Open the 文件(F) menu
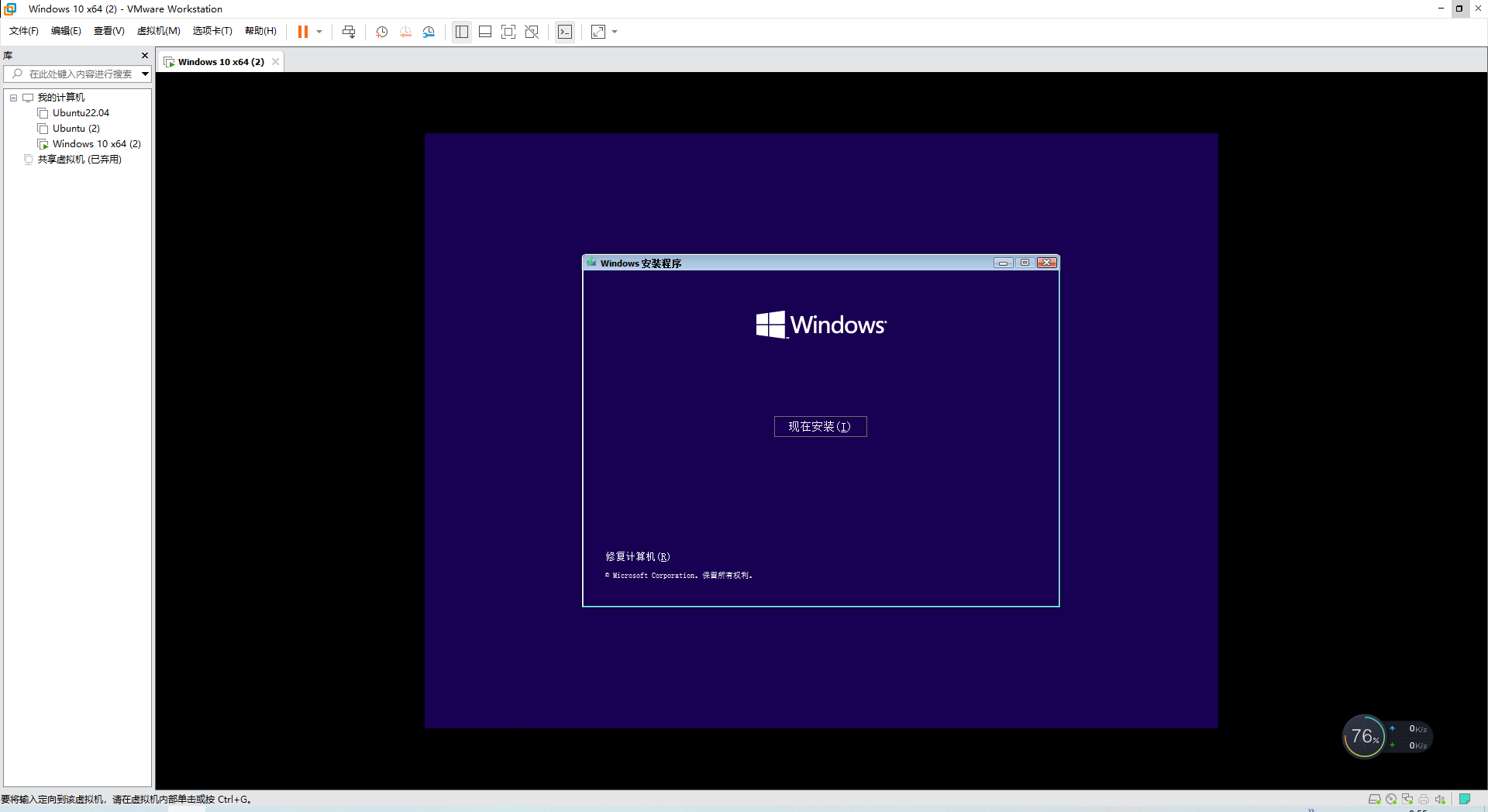Viewport: 1488px width, 812px height. point(24,31)
